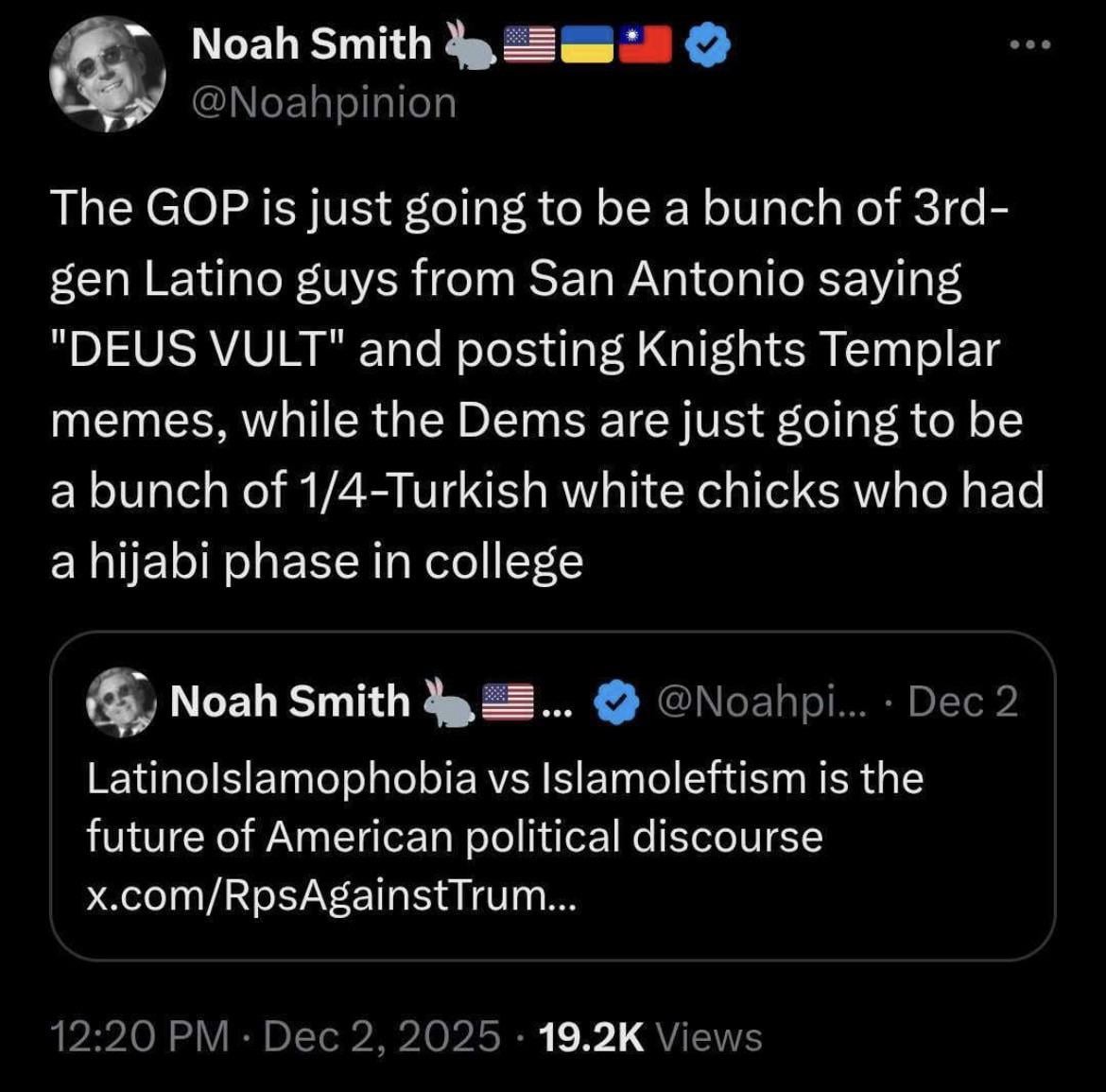This screenshot has width=1106, height=1092.
Task: Click the Taiwan flag emoji in header
Action: point(646,44)
